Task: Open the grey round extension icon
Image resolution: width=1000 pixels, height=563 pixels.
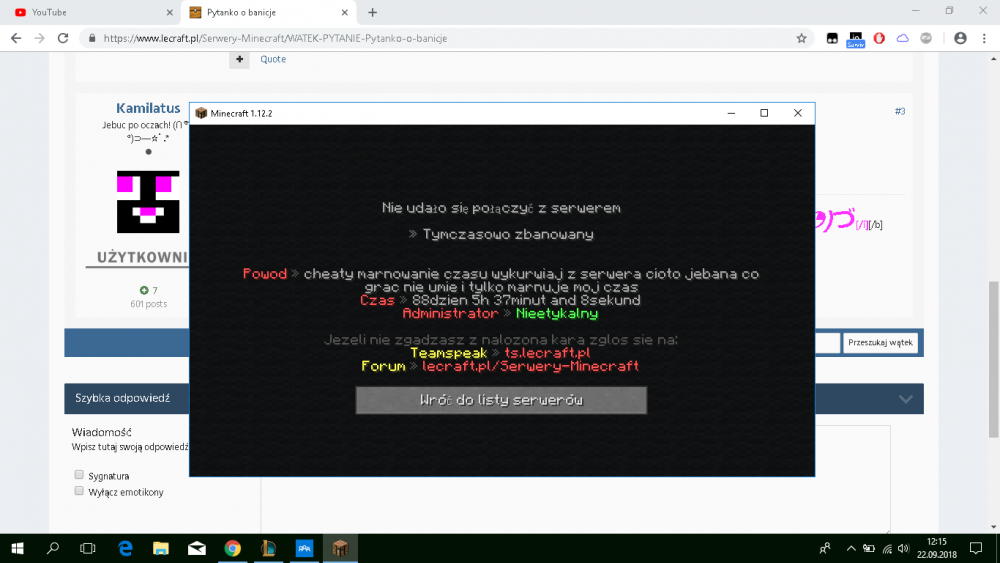Action: (x=926, y=38)
